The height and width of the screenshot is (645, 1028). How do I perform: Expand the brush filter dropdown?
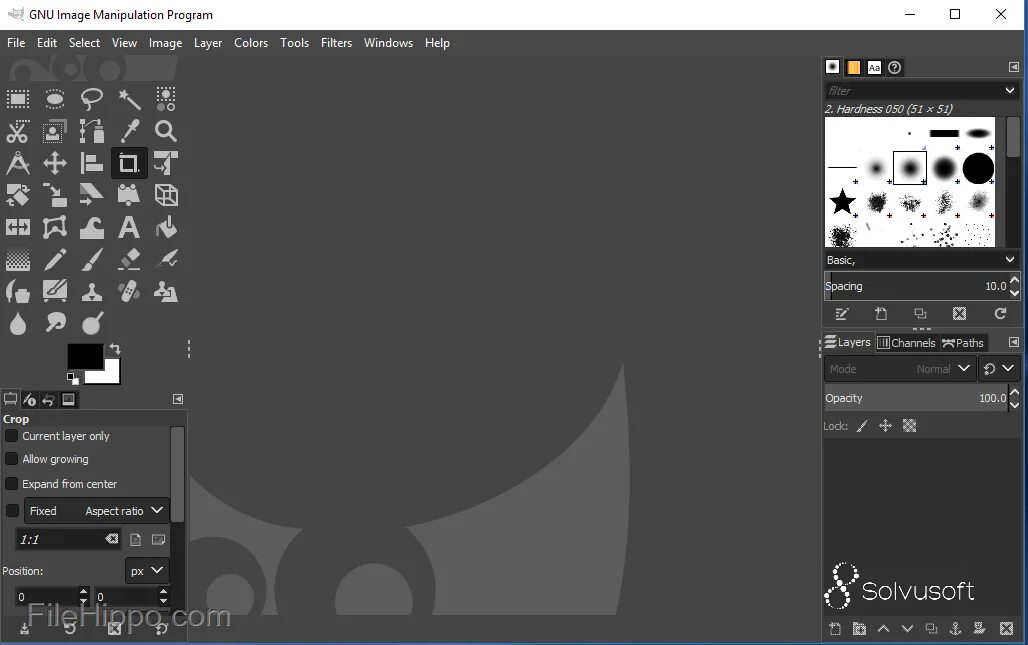(1010, 90)
